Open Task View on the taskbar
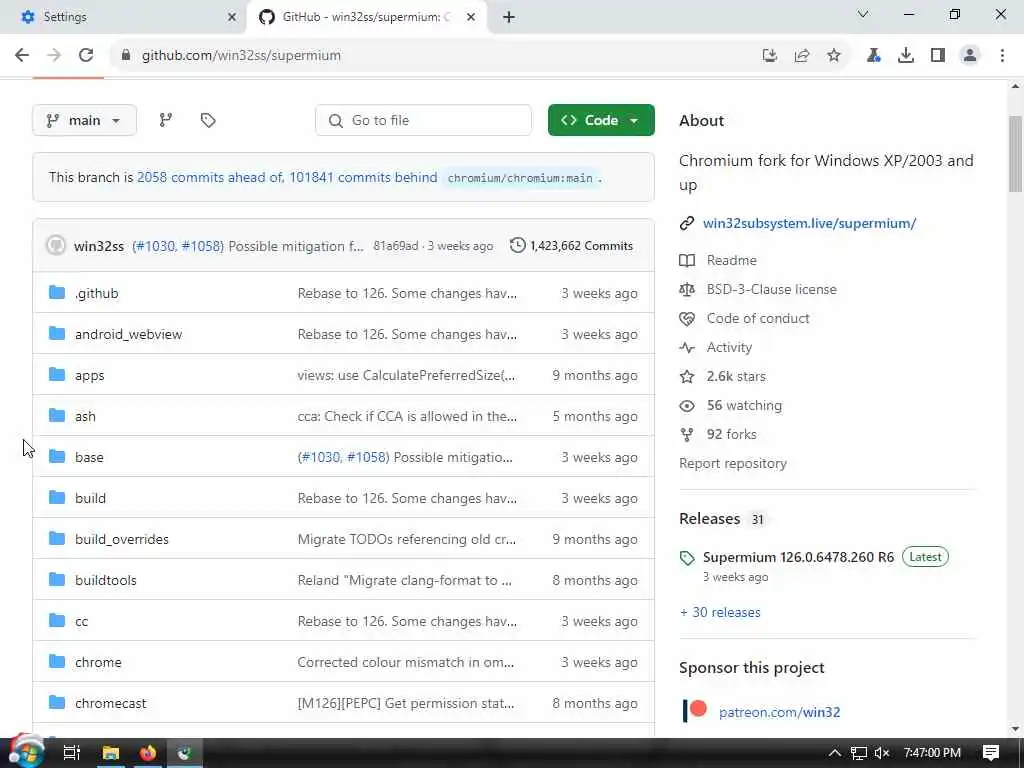The image size is (1024, 768). click(x=71, y=753)
